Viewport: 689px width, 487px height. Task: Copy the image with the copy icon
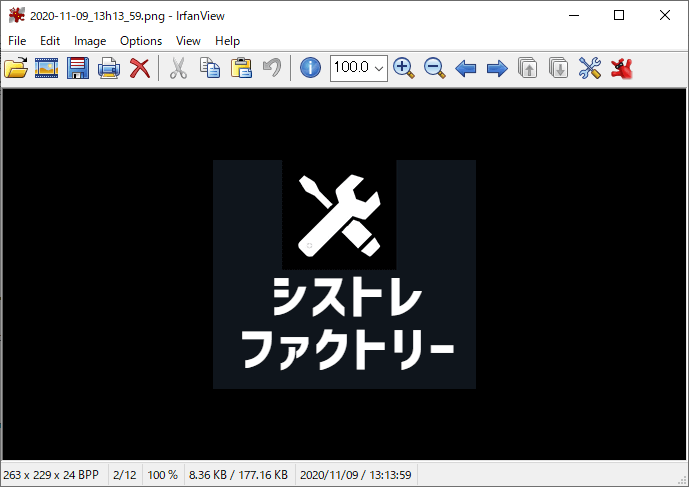[210, 68]
